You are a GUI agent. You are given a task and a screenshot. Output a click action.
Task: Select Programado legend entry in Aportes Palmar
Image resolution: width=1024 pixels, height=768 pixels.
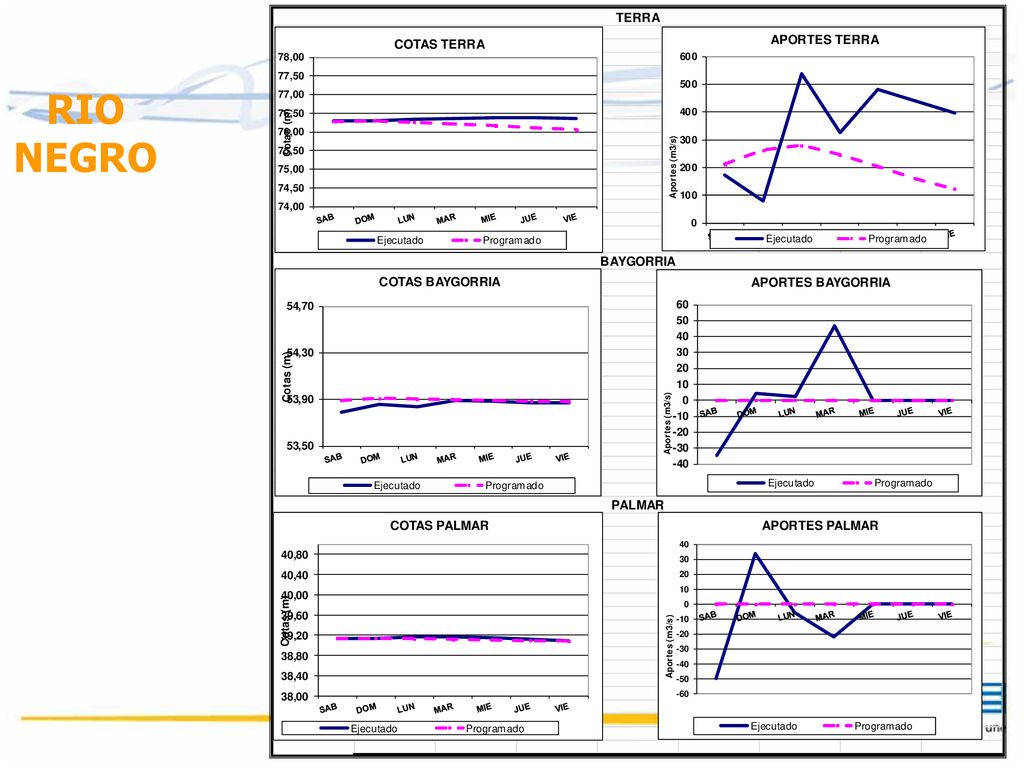868,726
